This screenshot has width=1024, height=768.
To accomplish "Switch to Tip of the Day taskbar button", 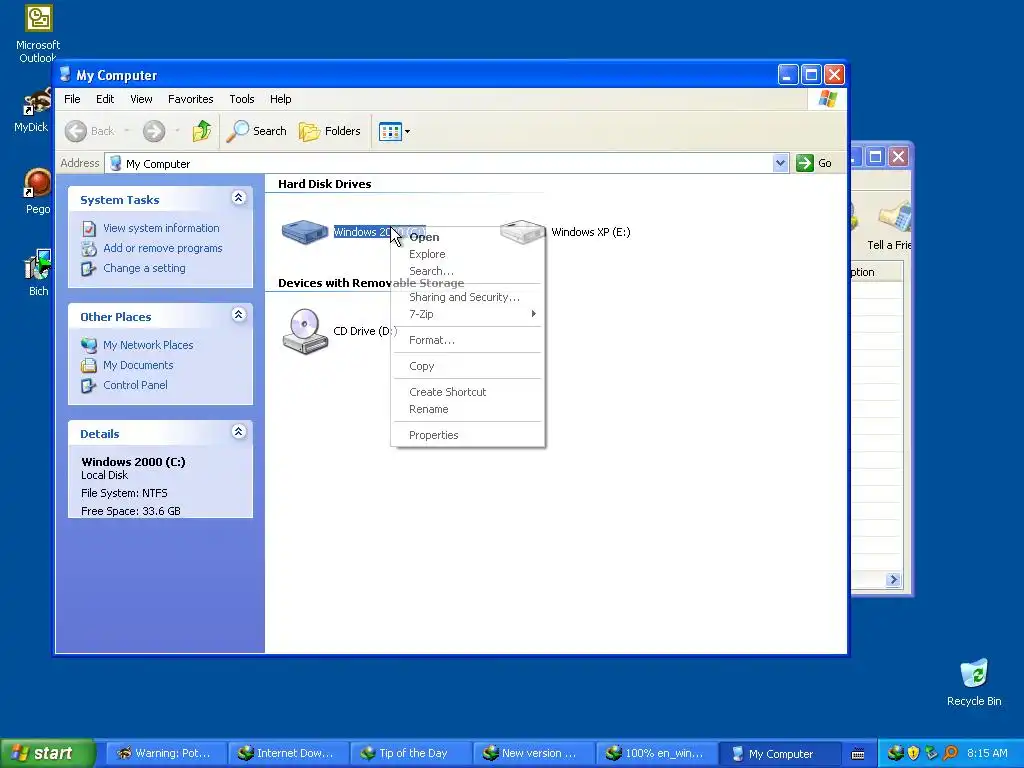I will [x=411, y=754].
